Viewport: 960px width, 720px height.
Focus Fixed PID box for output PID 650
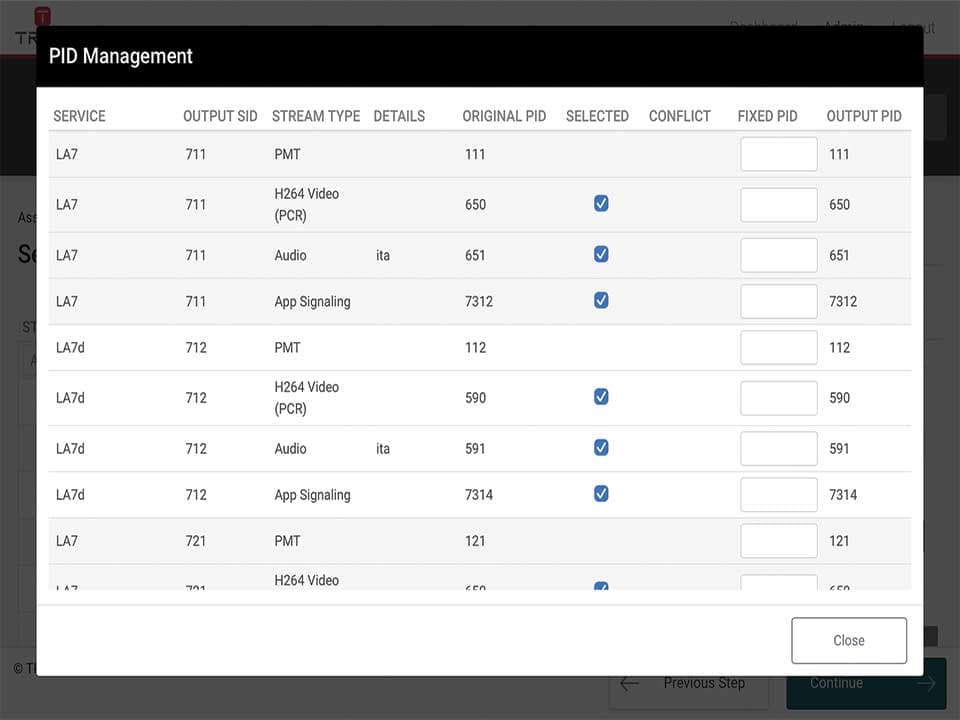click(x=778, y=205)
